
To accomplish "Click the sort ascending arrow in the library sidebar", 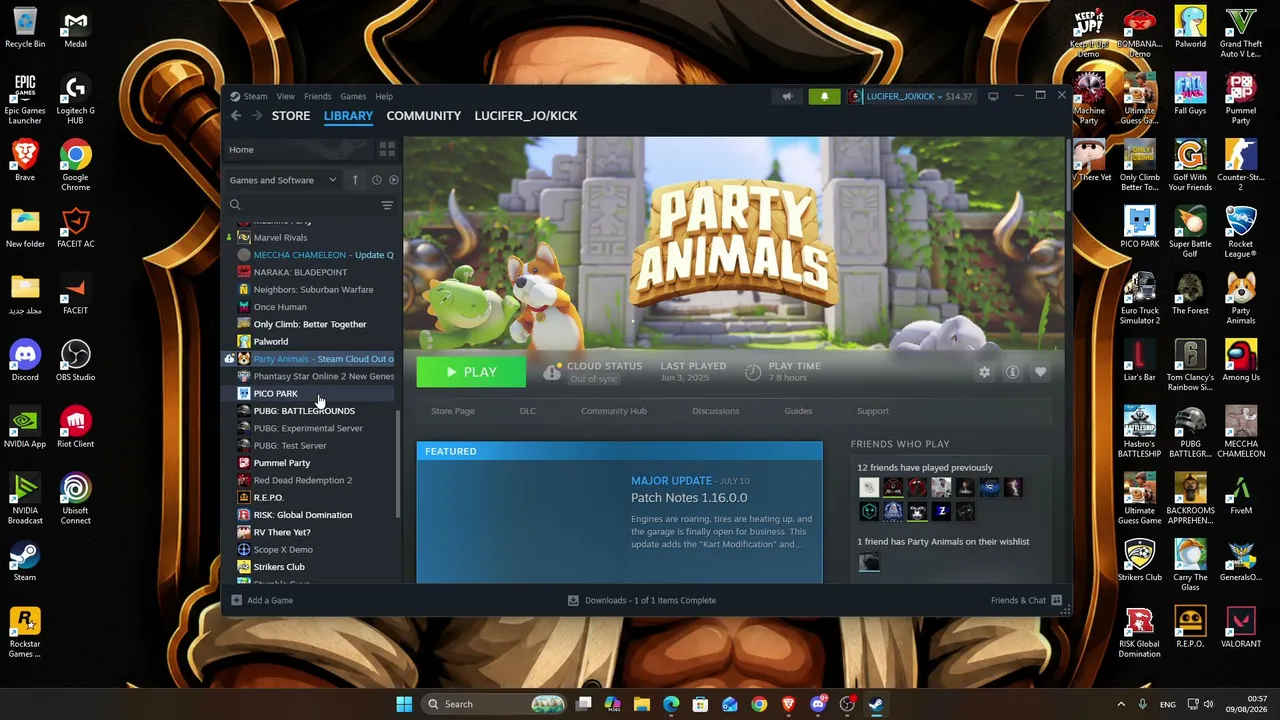I will (355, 180).
